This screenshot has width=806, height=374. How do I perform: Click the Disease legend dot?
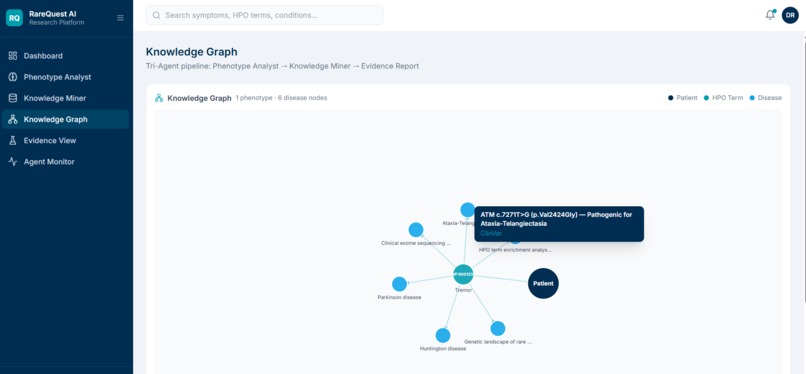point(752,98)
